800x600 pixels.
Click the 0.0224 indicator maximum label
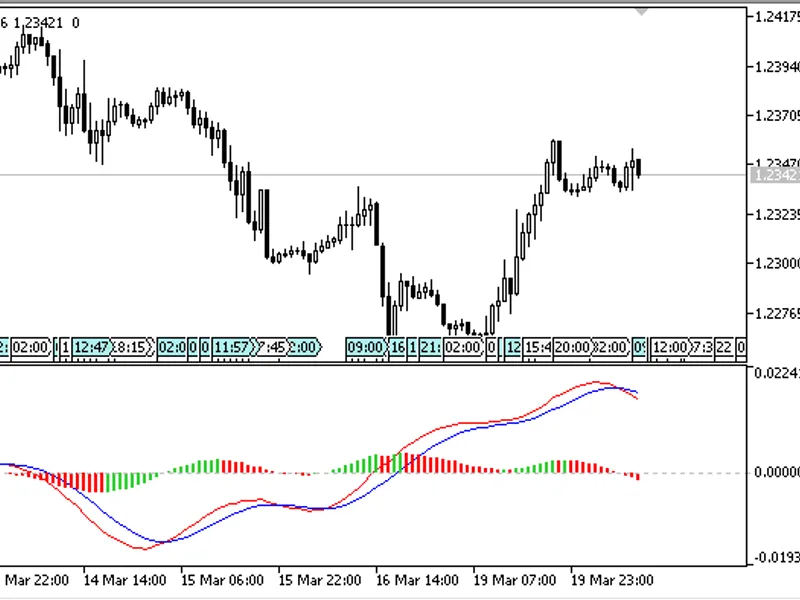coord(777,373)
